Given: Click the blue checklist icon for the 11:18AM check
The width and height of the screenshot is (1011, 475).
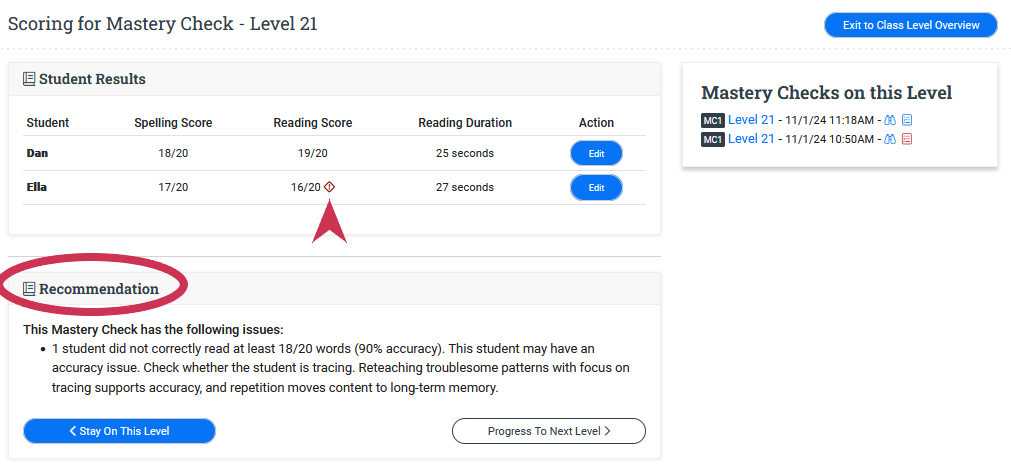Looking at the screenshot, I should point(907,120).
